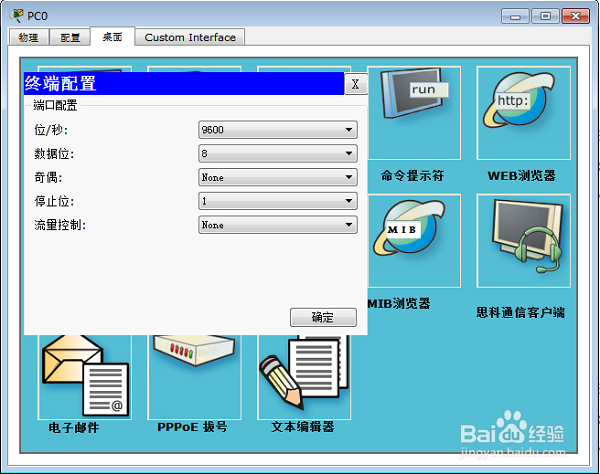The width and height of the screenshot is (600, 474).
Task: Click the PPPoE 拨号 label
Action: click(192, 427)
